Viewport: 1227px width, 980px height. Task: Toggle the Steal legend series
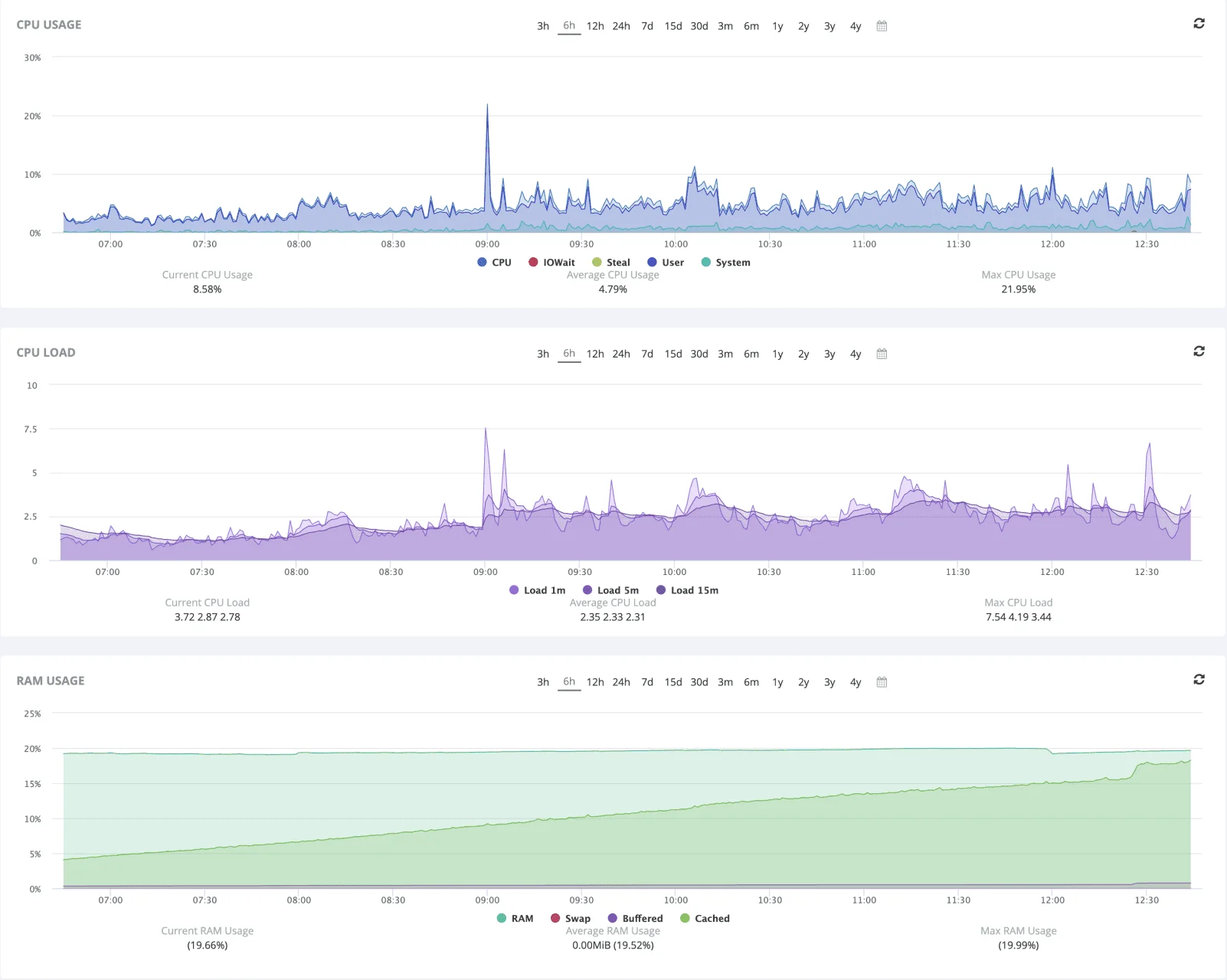(x=611, y=262)
